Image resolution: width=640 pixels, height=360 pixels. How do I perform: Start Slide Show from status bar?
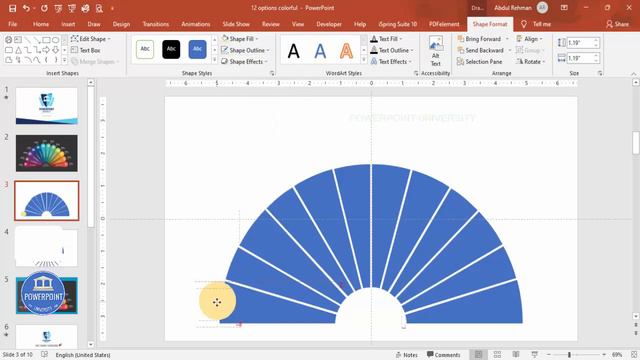[534, 355]
